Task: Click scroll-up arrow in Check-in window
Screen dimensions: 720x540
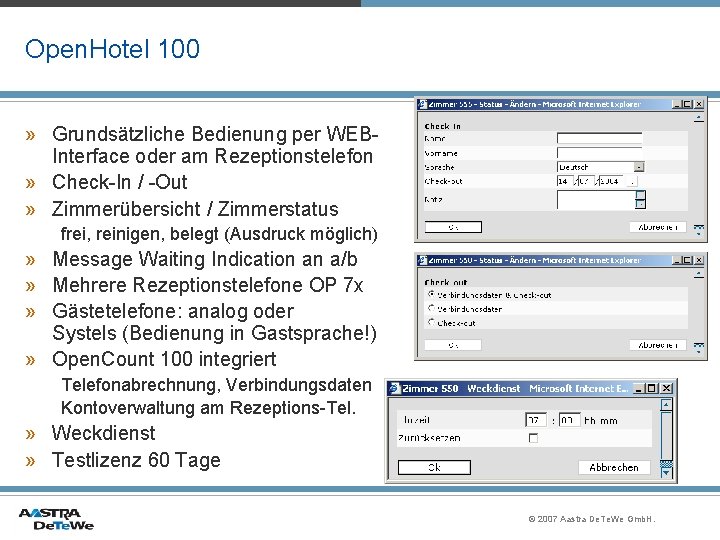Action: 698,118
